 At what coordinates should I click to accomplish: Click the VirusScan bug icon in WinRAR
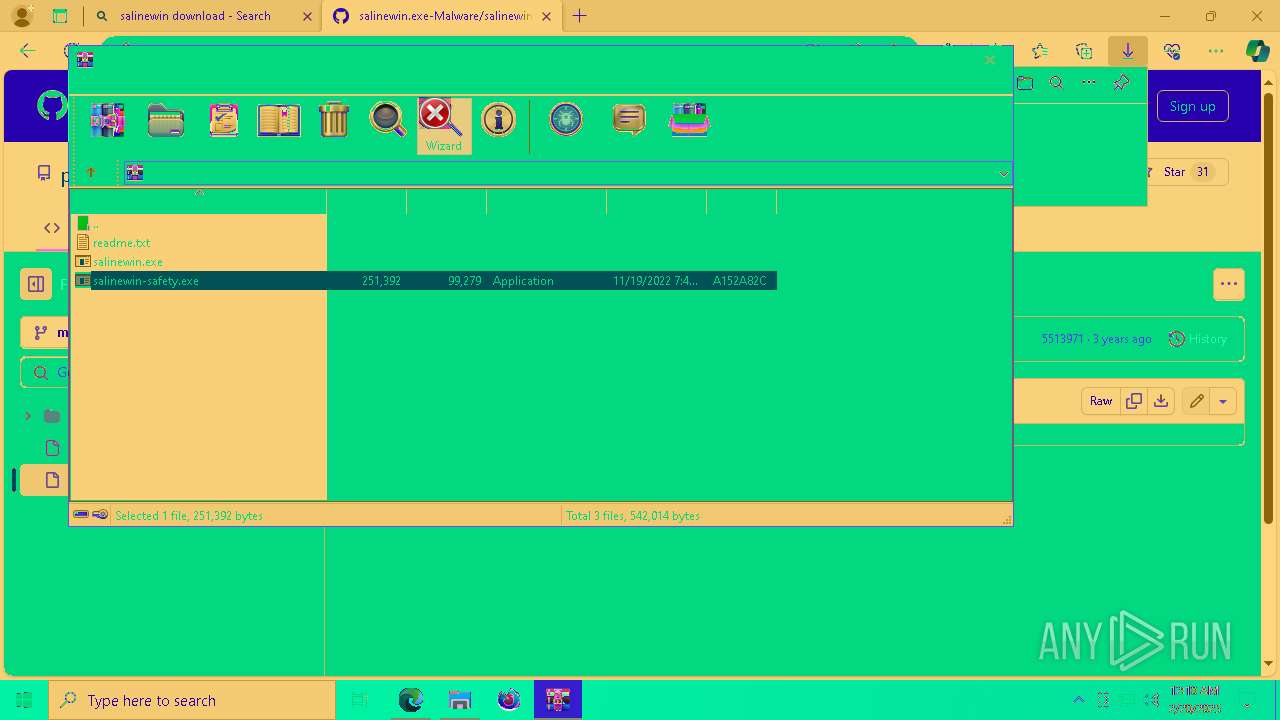pos(566,119)
